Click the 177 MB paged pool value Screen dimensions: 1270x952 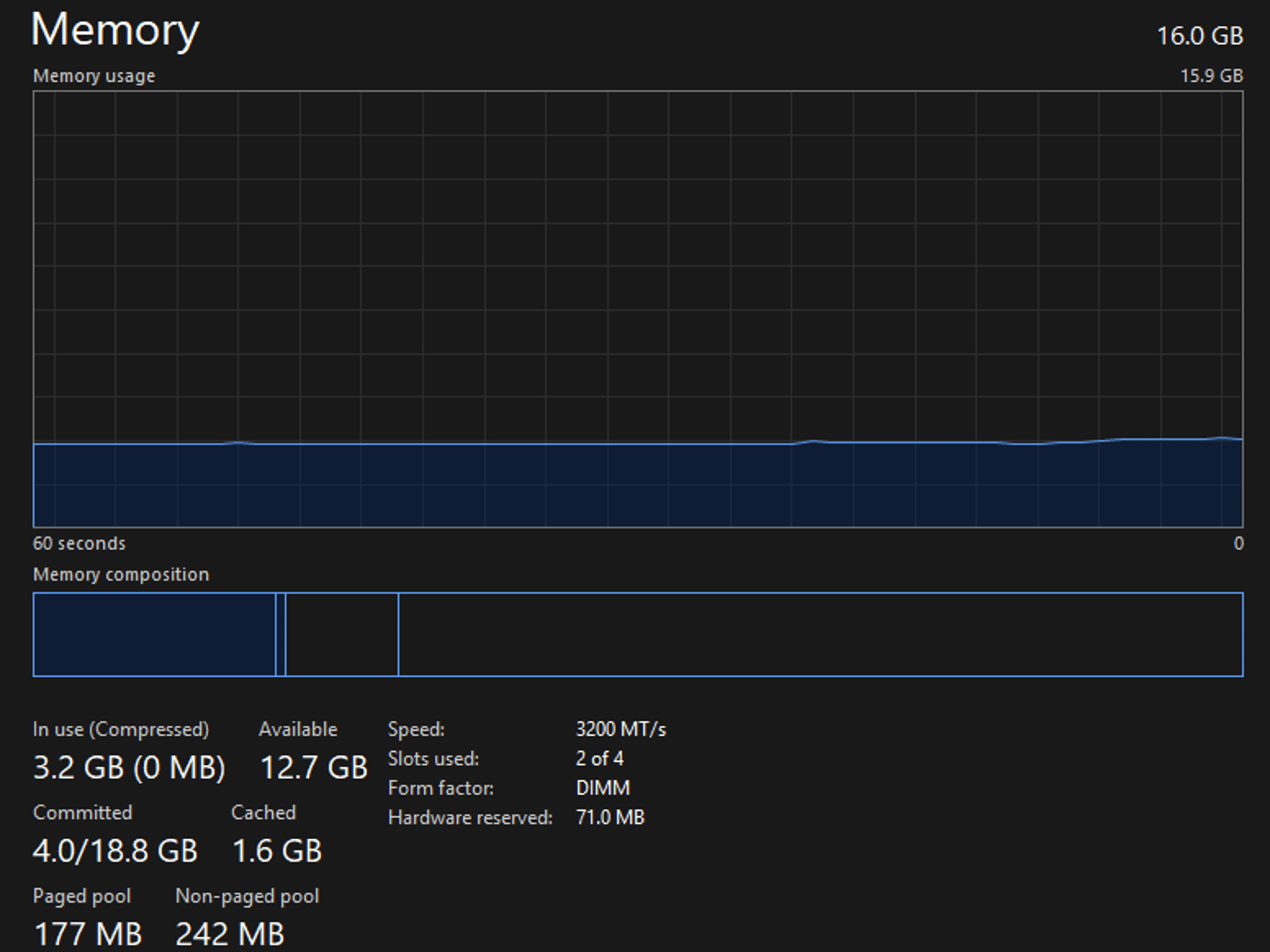tap(88, 934)
